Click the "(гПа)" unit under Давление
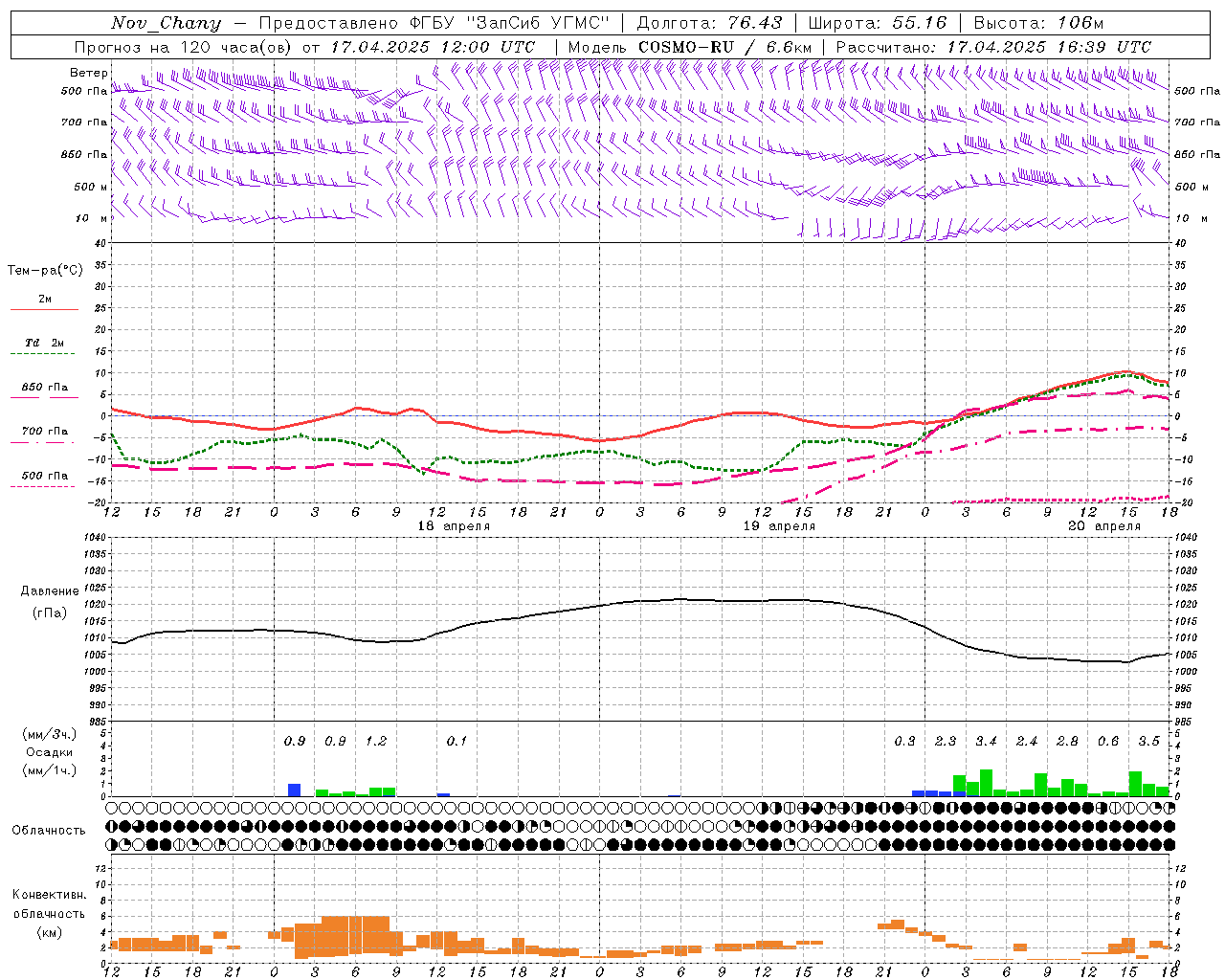The width and height of the screenshot is (1225, 980). click(50, 613)
